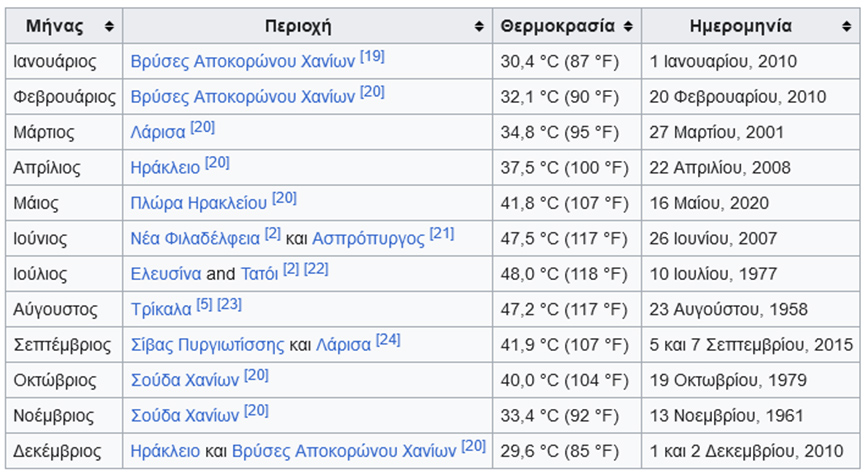Open the Ασπρόπυργος link
The width and height of the screenshot is (868, 474).
[368, 238]
